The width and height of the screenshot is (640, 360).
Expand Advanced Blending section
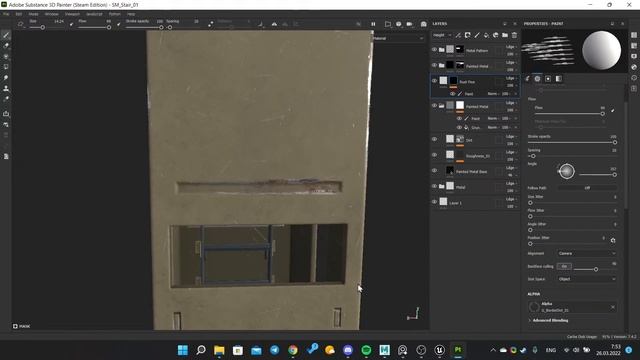click(549, 320)
